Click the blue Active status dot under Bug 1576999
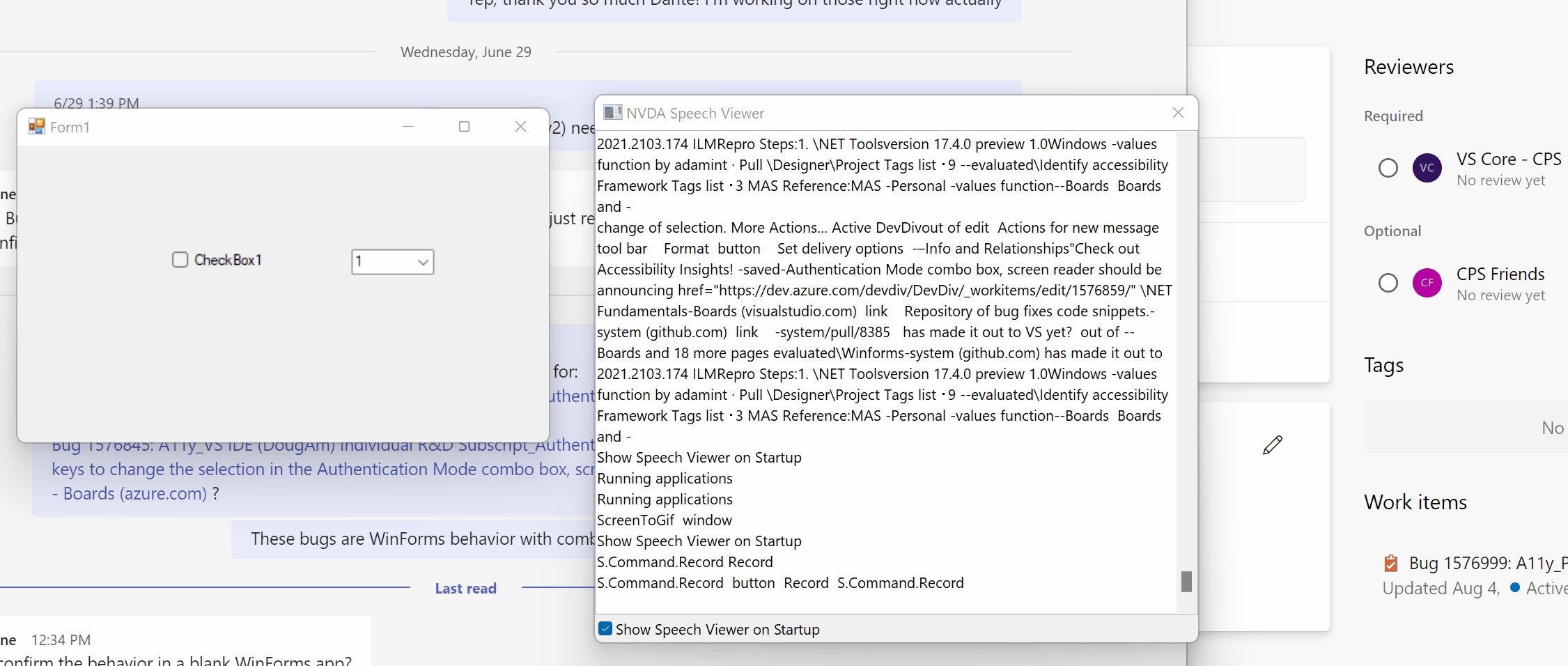The width and height of the screenshot is (1568, 666). click(1514, 588)
